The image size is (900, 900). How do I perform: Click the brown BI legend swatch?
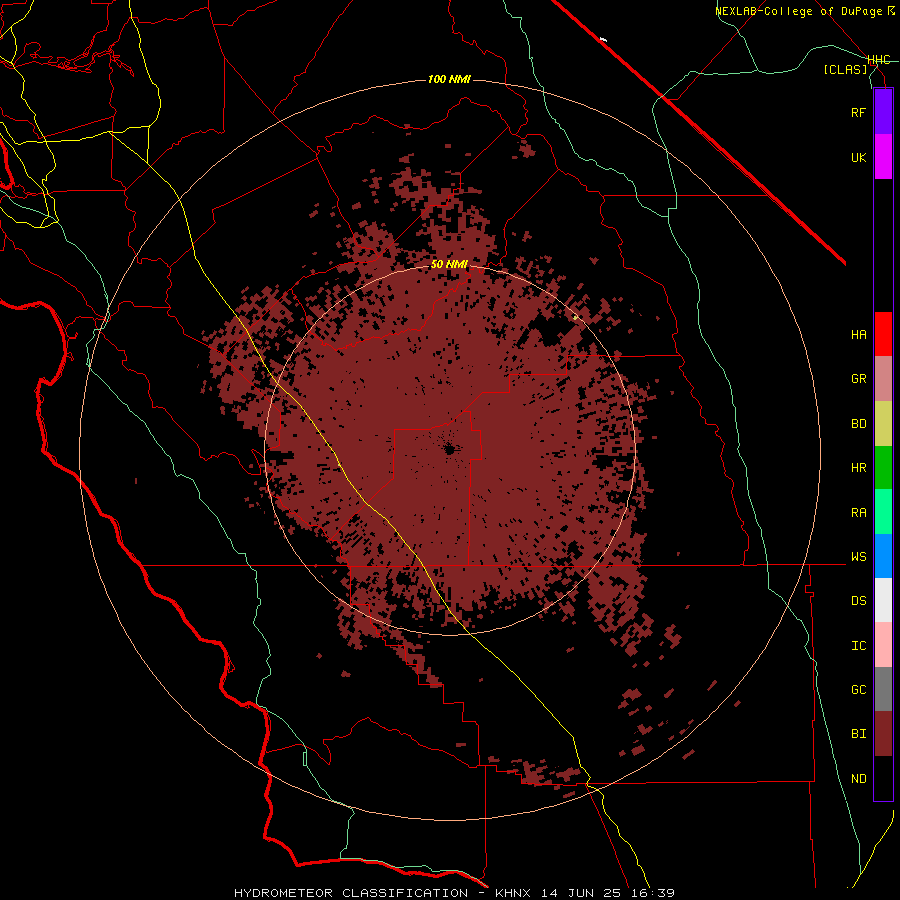point(883,734)
